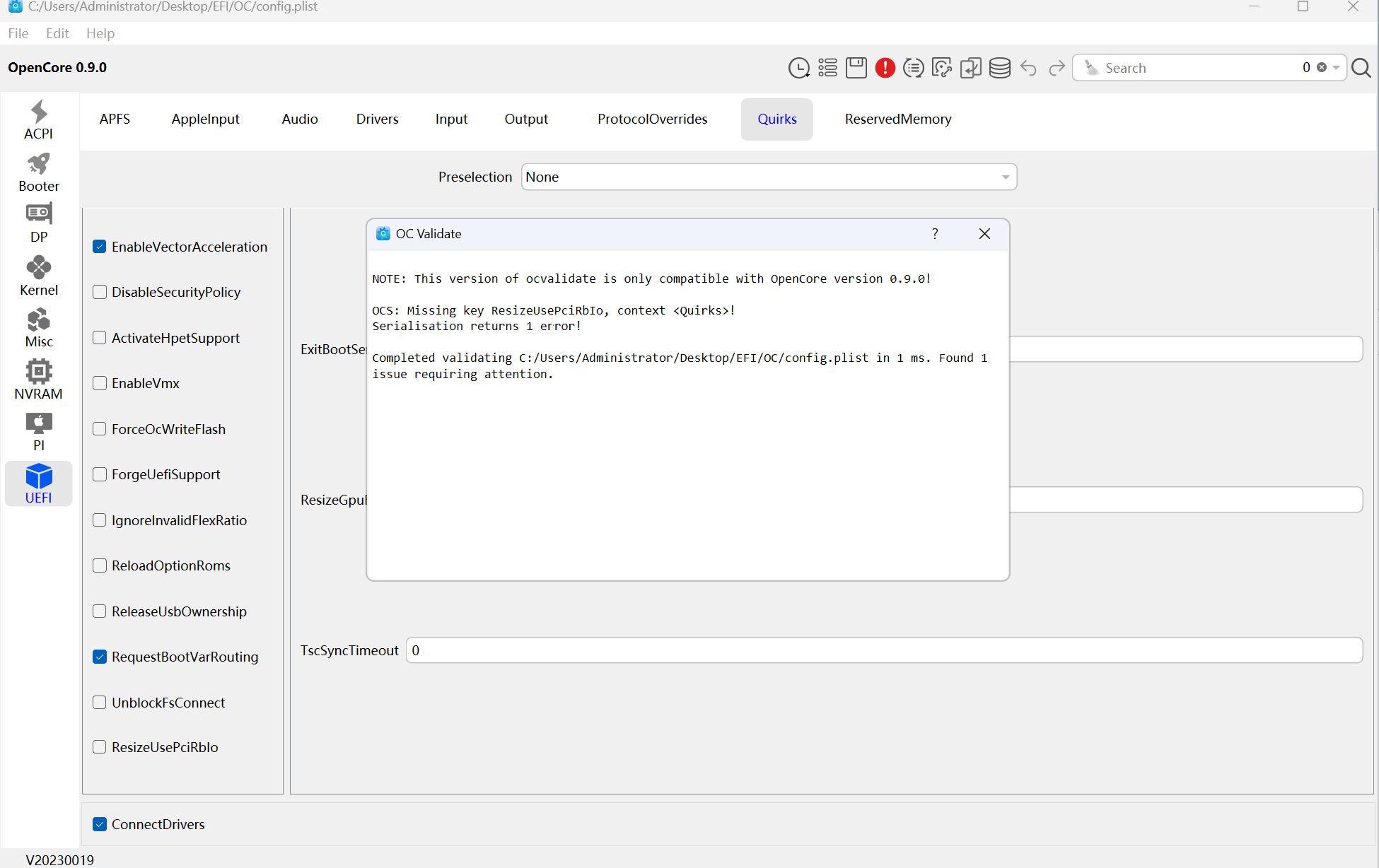Screen dimensions: 1379x868
Task: Close the OC Validate dialog
Action: (984, 234)
